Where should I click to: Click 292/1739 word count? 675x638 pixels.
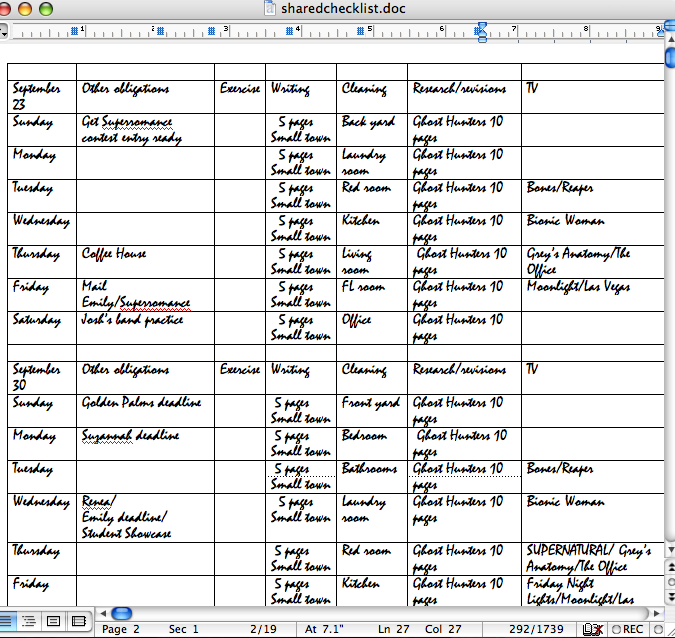click(536, 629)
